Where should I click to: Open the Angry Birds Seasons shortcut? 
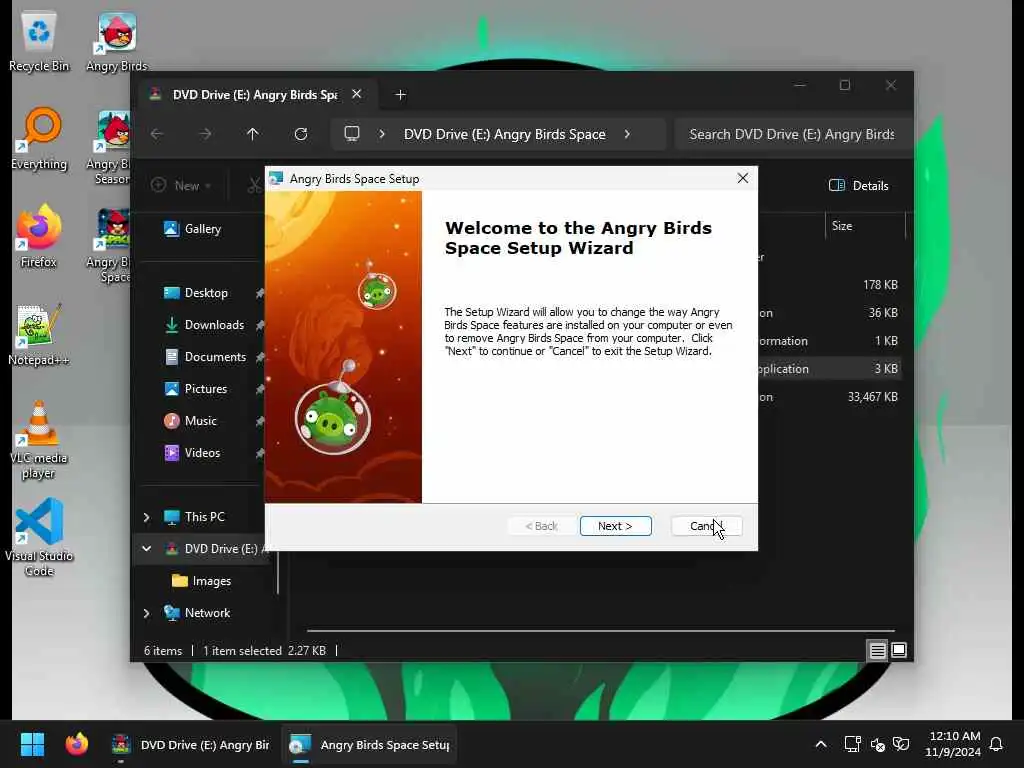pos(108,148)
